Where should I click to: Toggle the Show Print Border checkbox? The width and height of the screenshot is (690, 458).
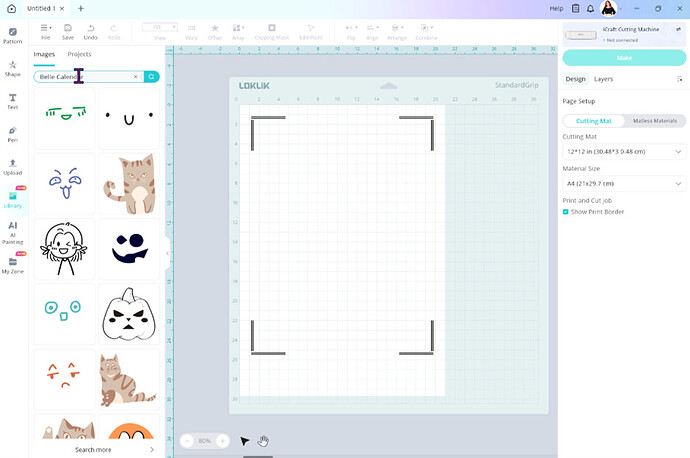click(x=566, y=212)
